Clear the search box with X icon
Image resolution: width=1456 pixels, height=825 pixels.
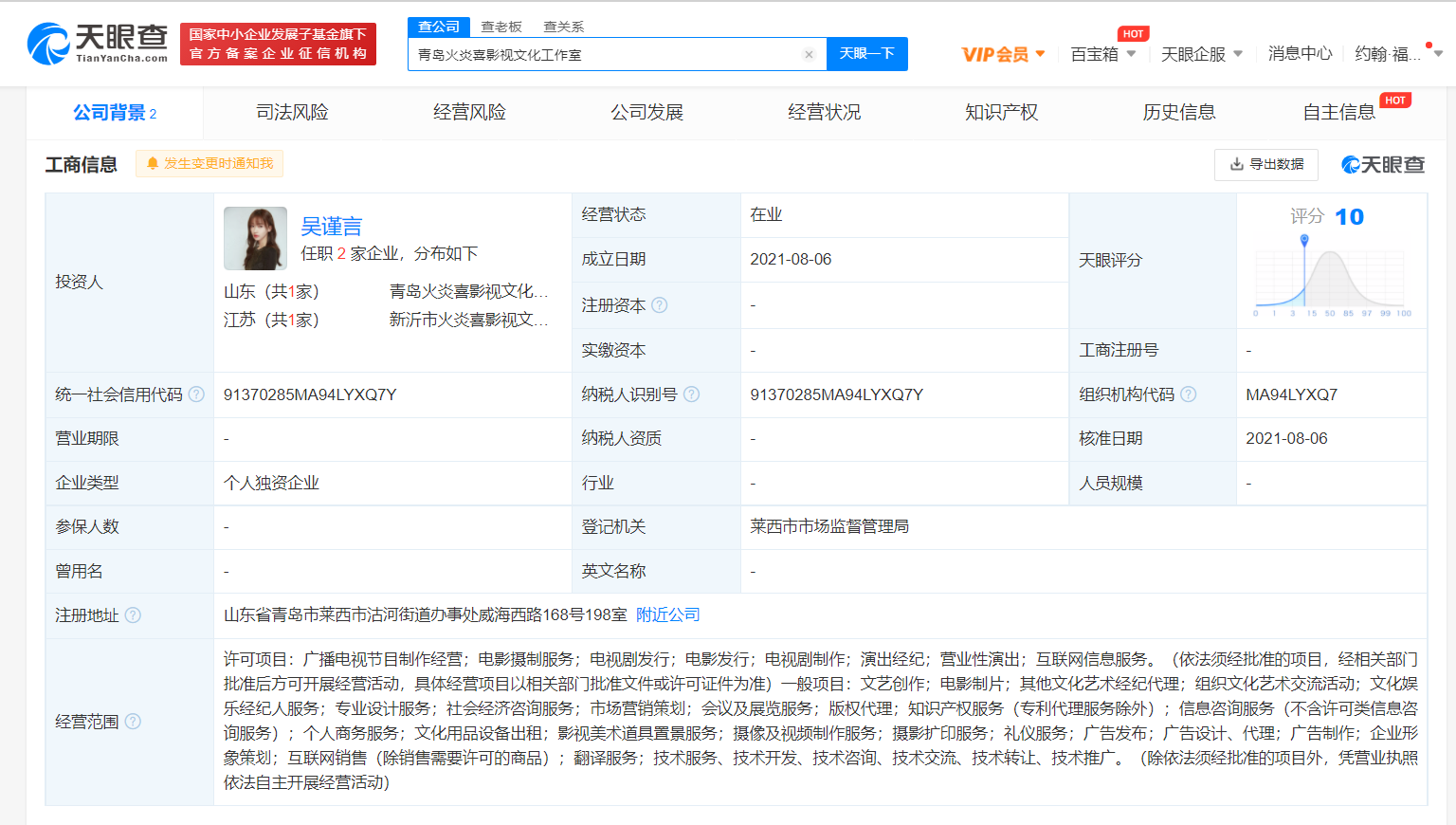[809, 55]
